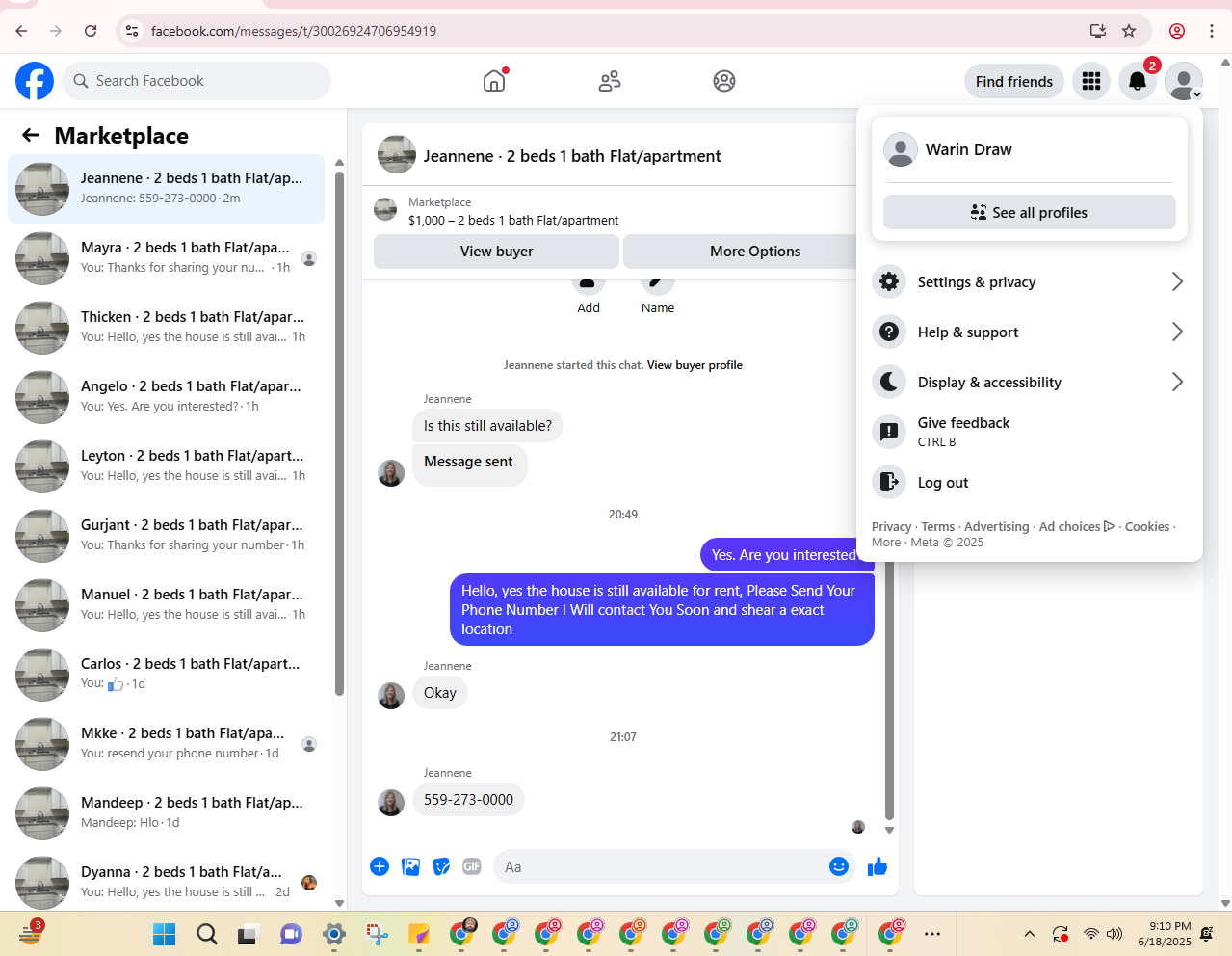Click the browser address bar URL
The width and height of the screenshot is (1232, 956).
pyautogui.click(x=293, y=31)
